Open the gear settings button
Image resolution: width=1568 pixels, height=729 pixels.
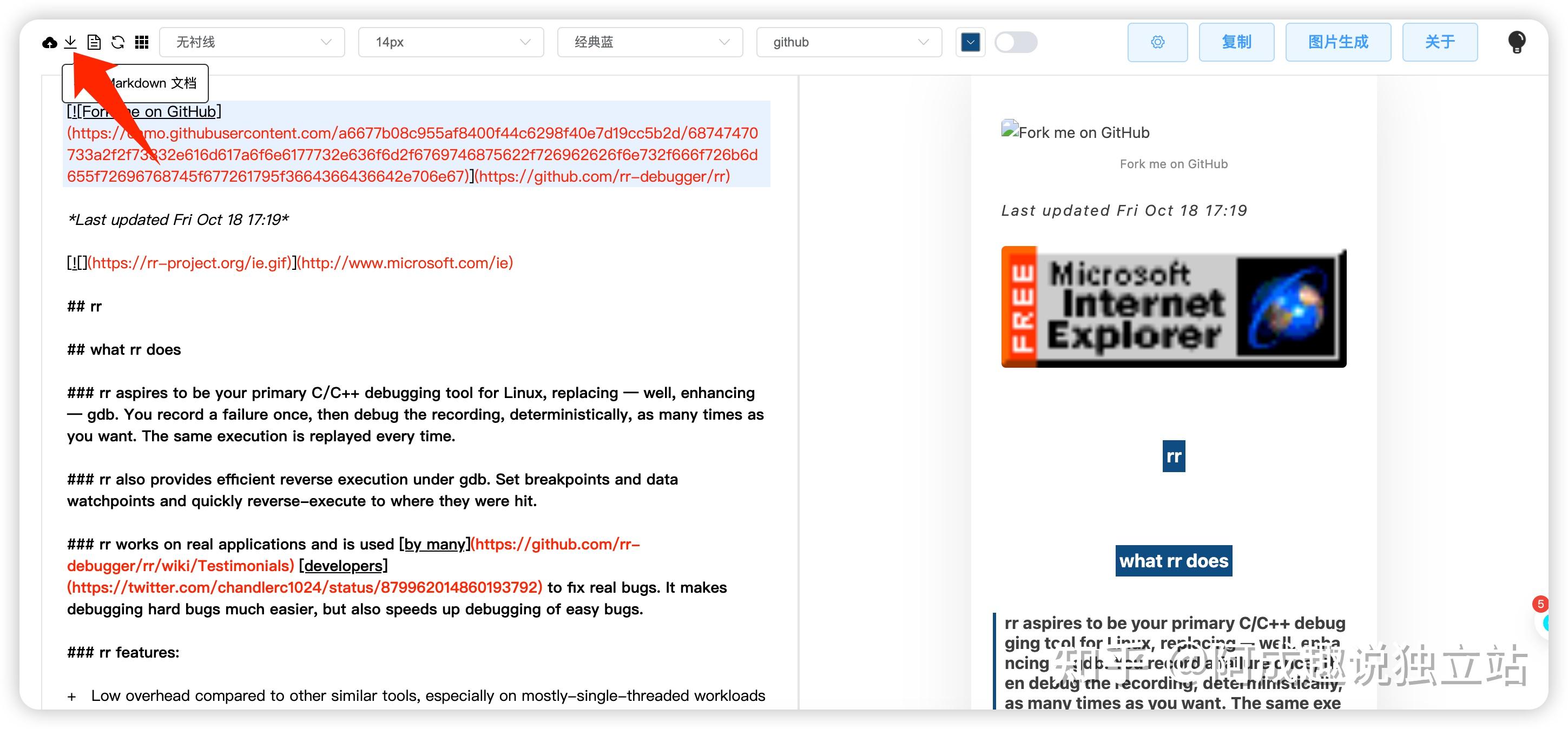click(x=1157, y=42)
